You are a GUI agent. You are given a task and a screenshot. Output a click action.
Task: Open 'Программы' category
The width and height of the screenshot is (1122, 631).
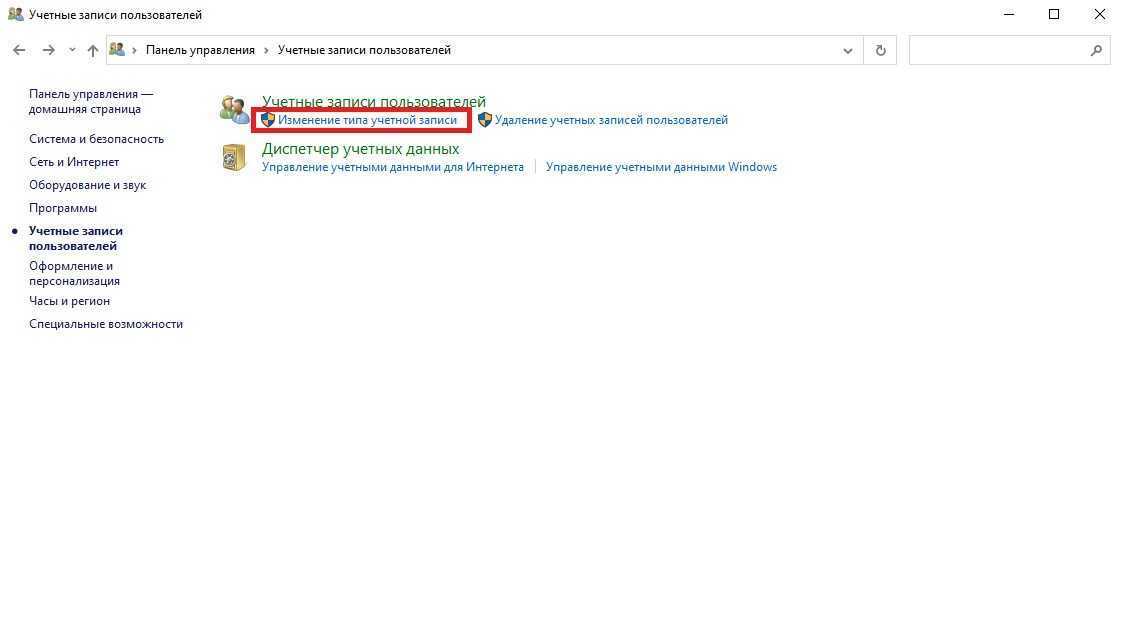pyautogui.click(x=63, y=207)
